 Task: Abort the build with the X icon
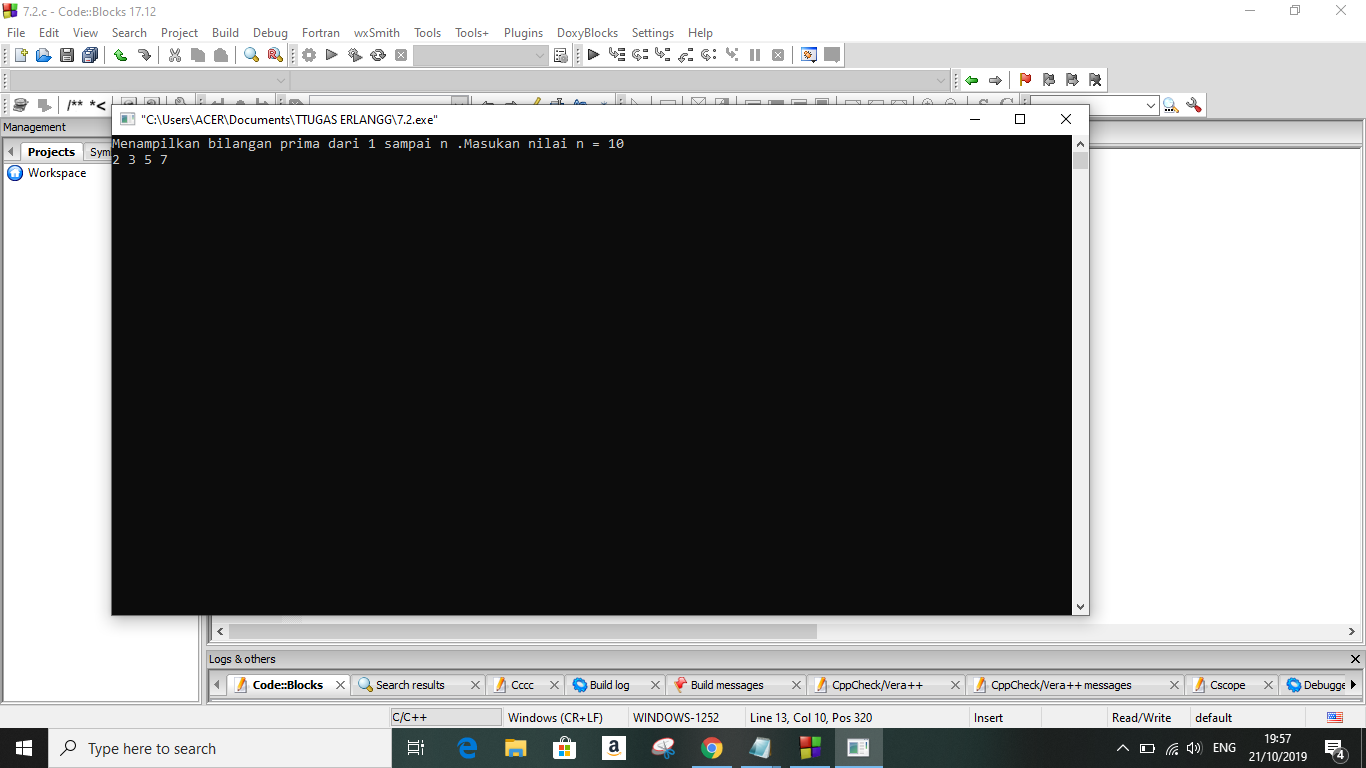point(401,55)
